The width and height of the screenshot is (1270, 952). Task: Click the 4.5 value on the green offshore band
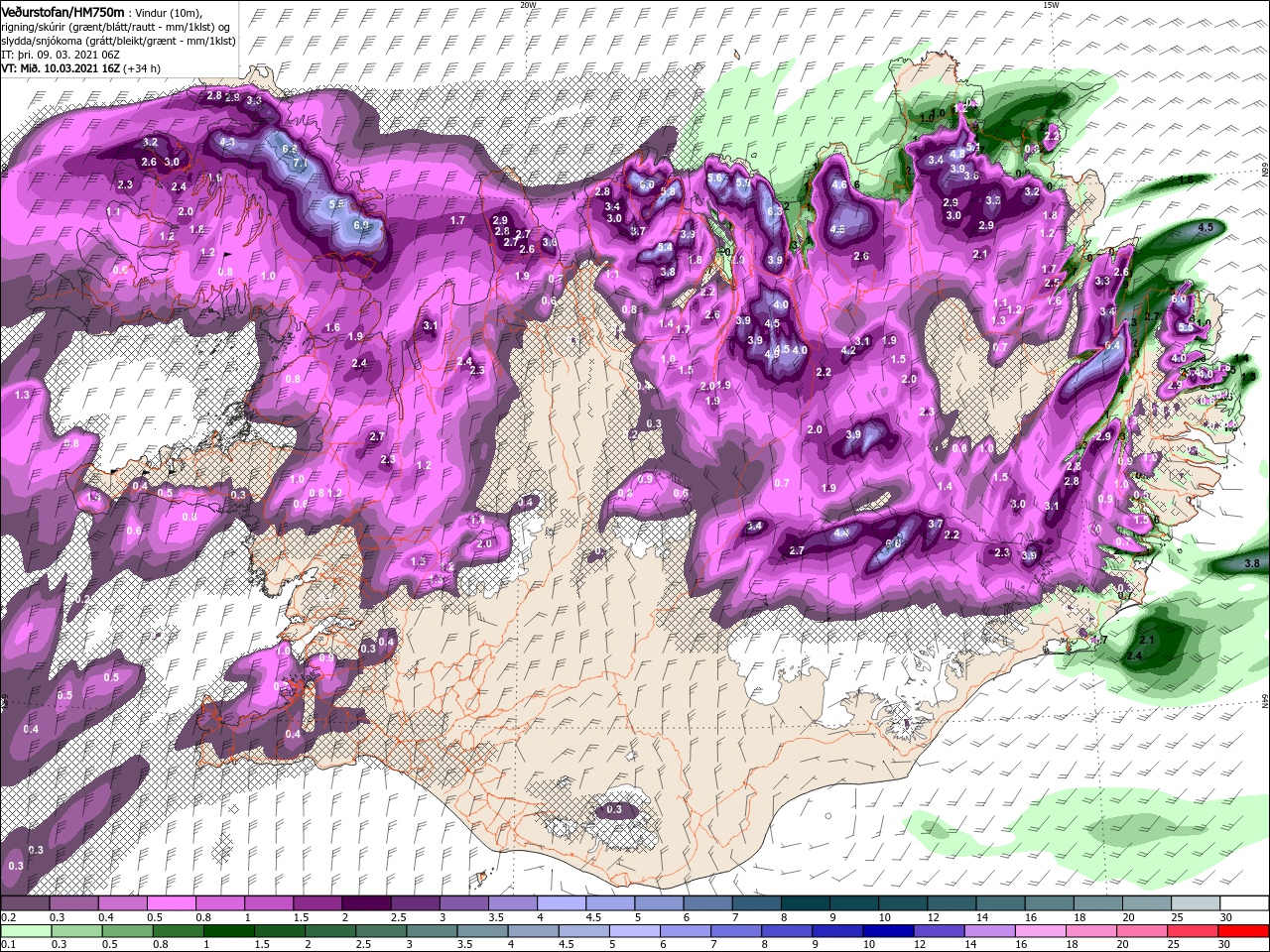tap(1206, 227)
